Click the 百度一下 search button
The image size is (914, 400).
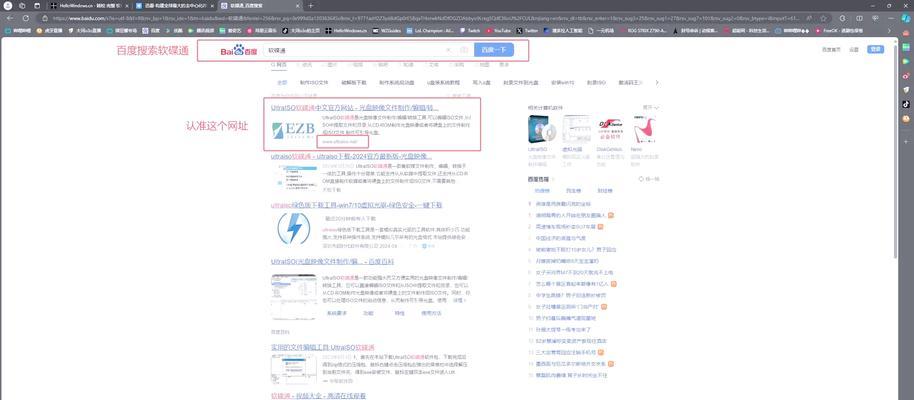pyautogui.click(x=494, y=50)
